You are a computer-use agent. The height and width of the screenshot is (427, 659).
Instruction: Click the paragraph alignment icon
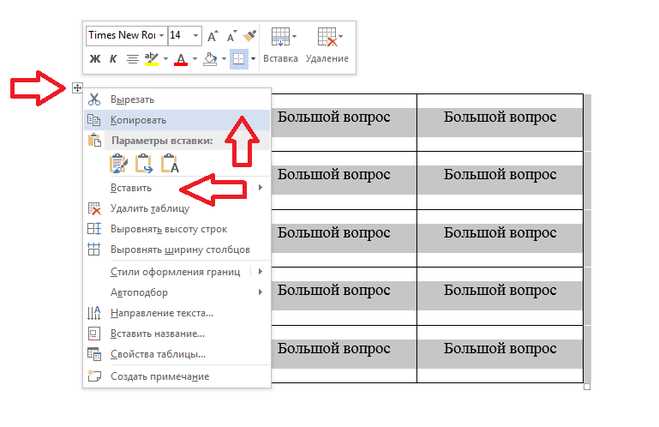coord(132,59)
